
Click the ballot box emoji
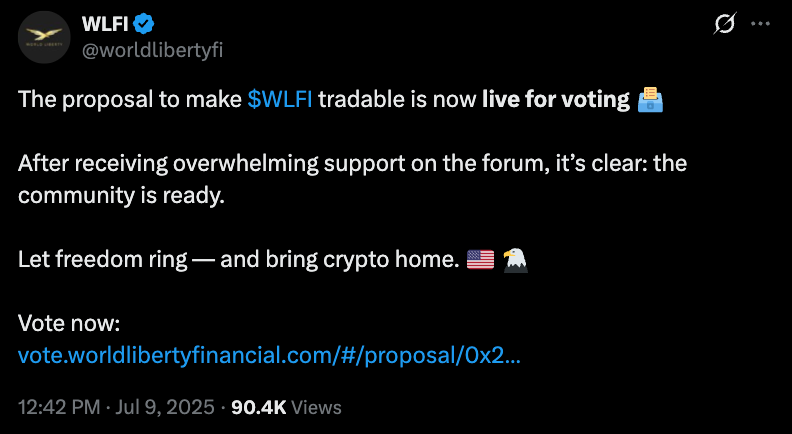[x=651, y=100]
